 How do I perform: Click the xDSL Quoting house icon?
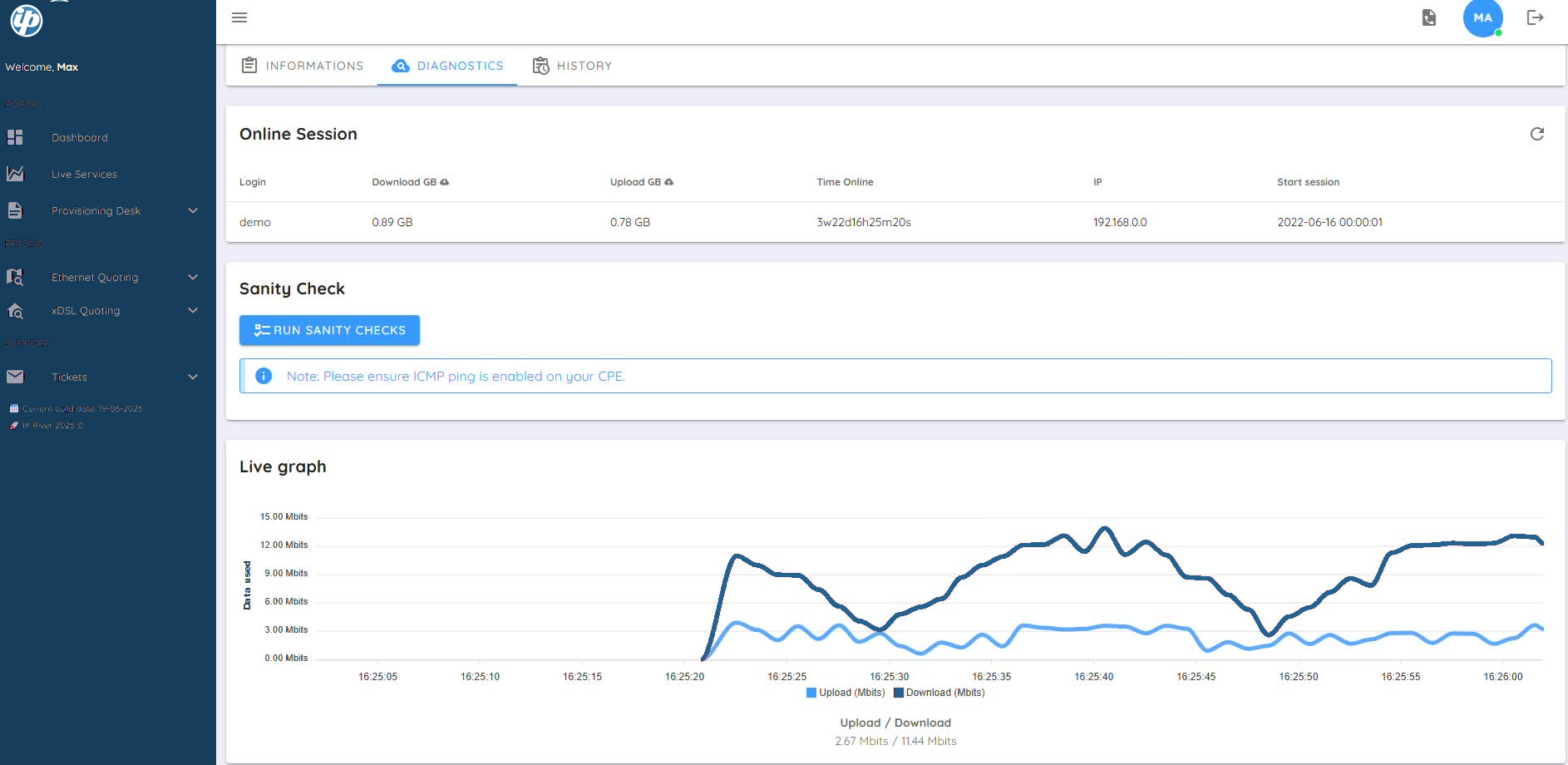(x=15, y=310)
